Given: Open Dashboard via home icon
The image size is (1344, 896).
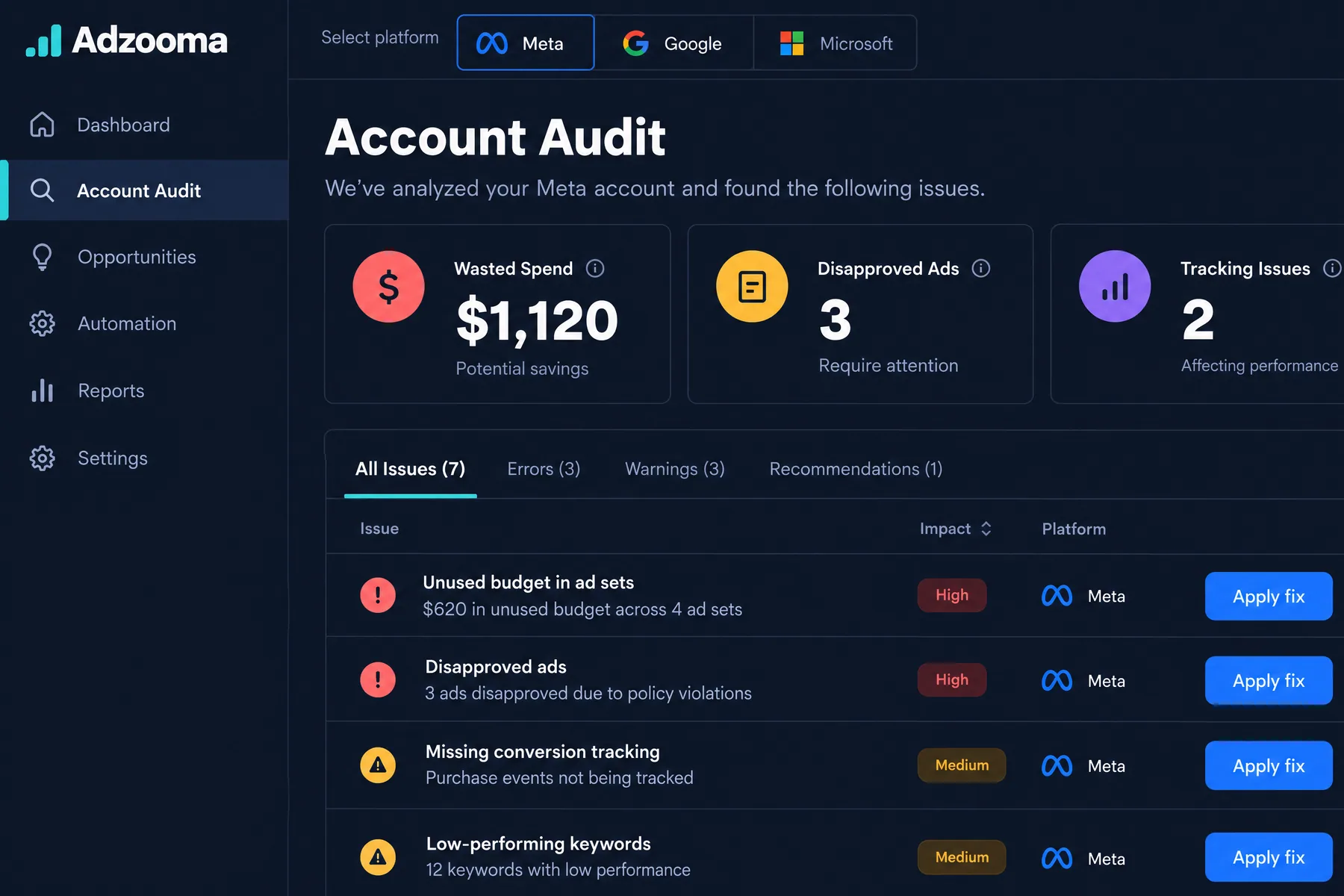Looking at the screenshot, I should coord(42,125).
